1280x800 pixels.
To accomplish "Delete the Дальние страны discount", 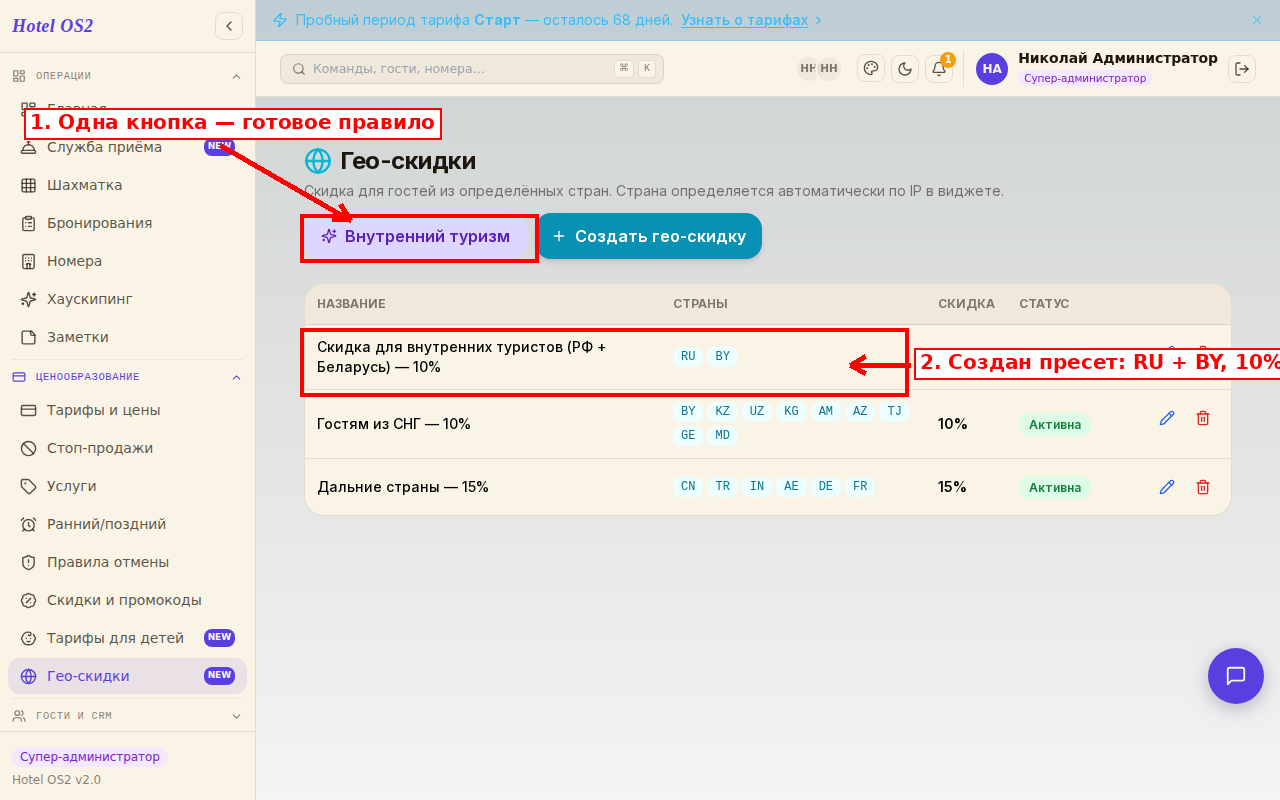I will (x=1203, y=487).
